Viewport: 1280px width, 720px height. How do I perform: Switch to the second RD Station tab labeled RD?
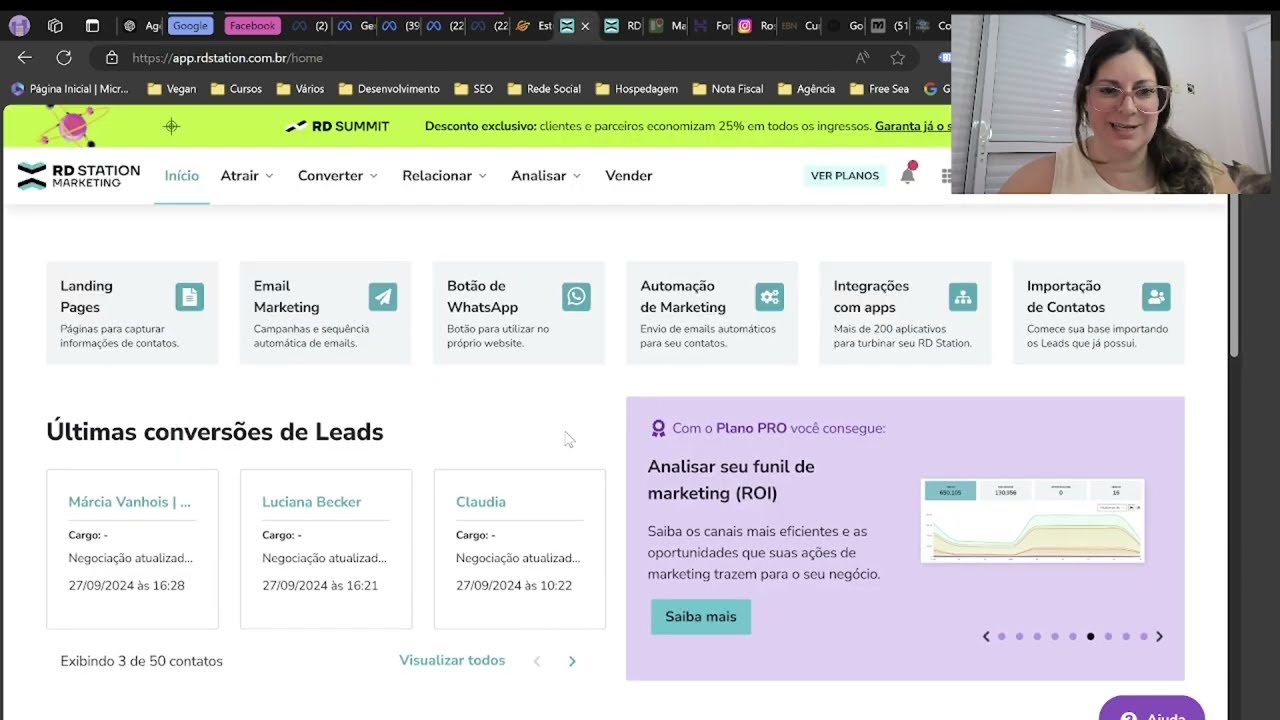(624, 26)
